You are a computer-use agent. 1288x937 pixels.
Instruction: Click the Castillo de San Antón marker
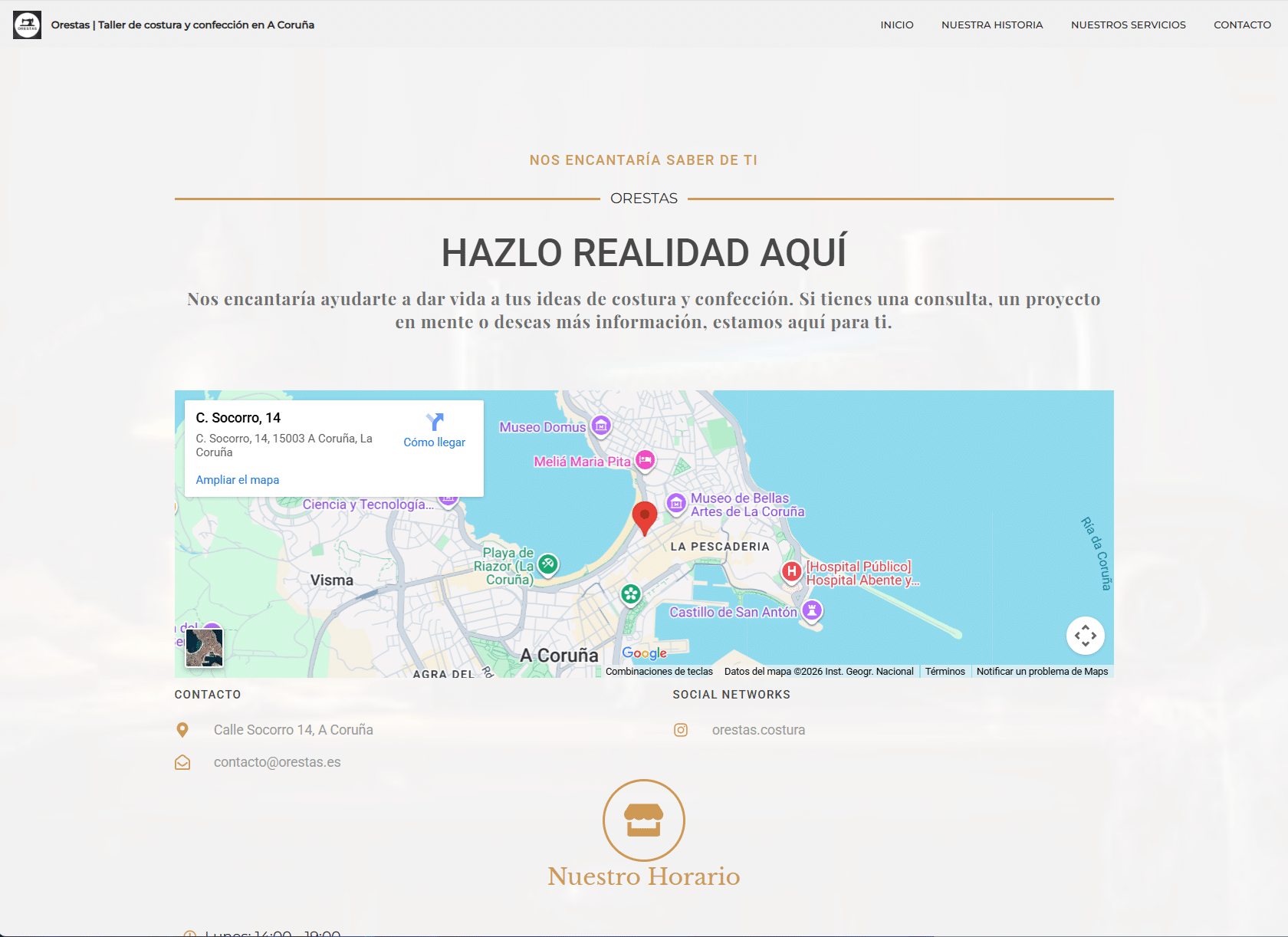812,611
